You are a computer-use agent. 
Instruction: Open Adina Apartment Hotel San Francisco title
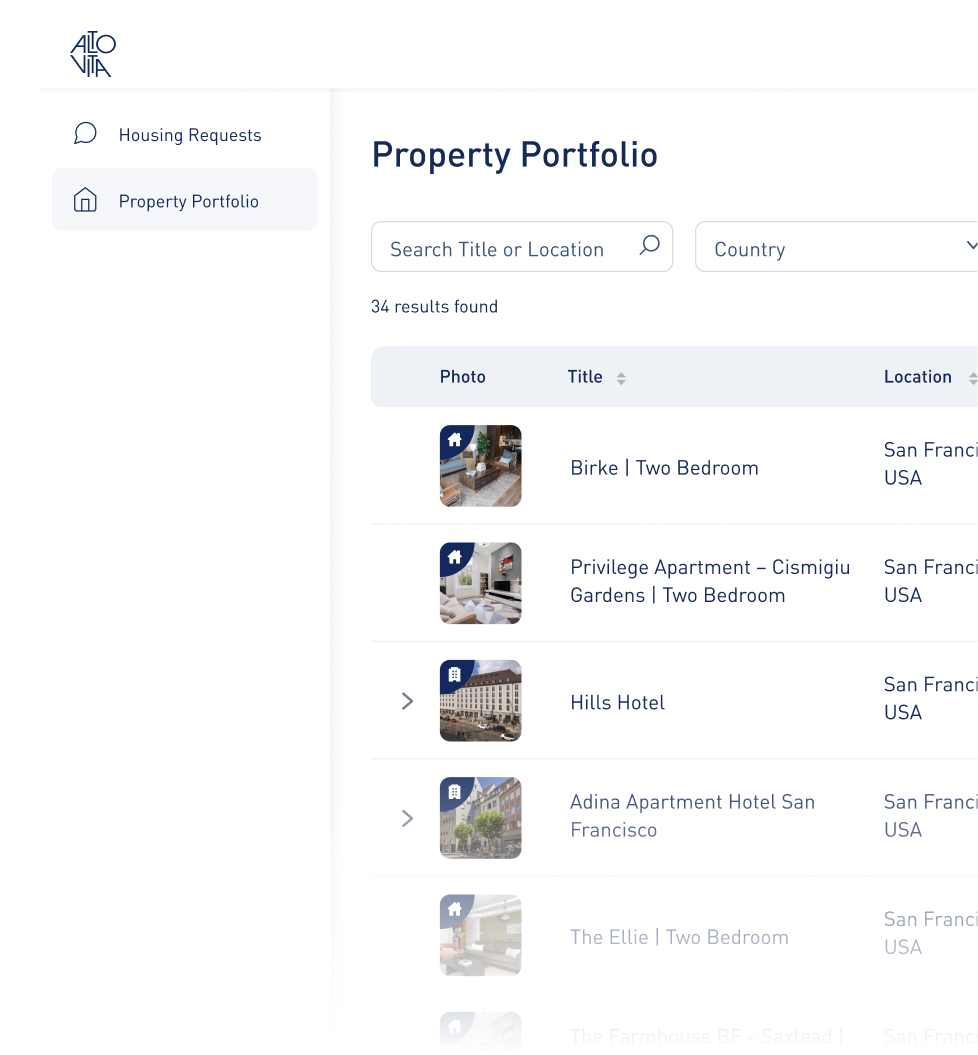[693, 815]
